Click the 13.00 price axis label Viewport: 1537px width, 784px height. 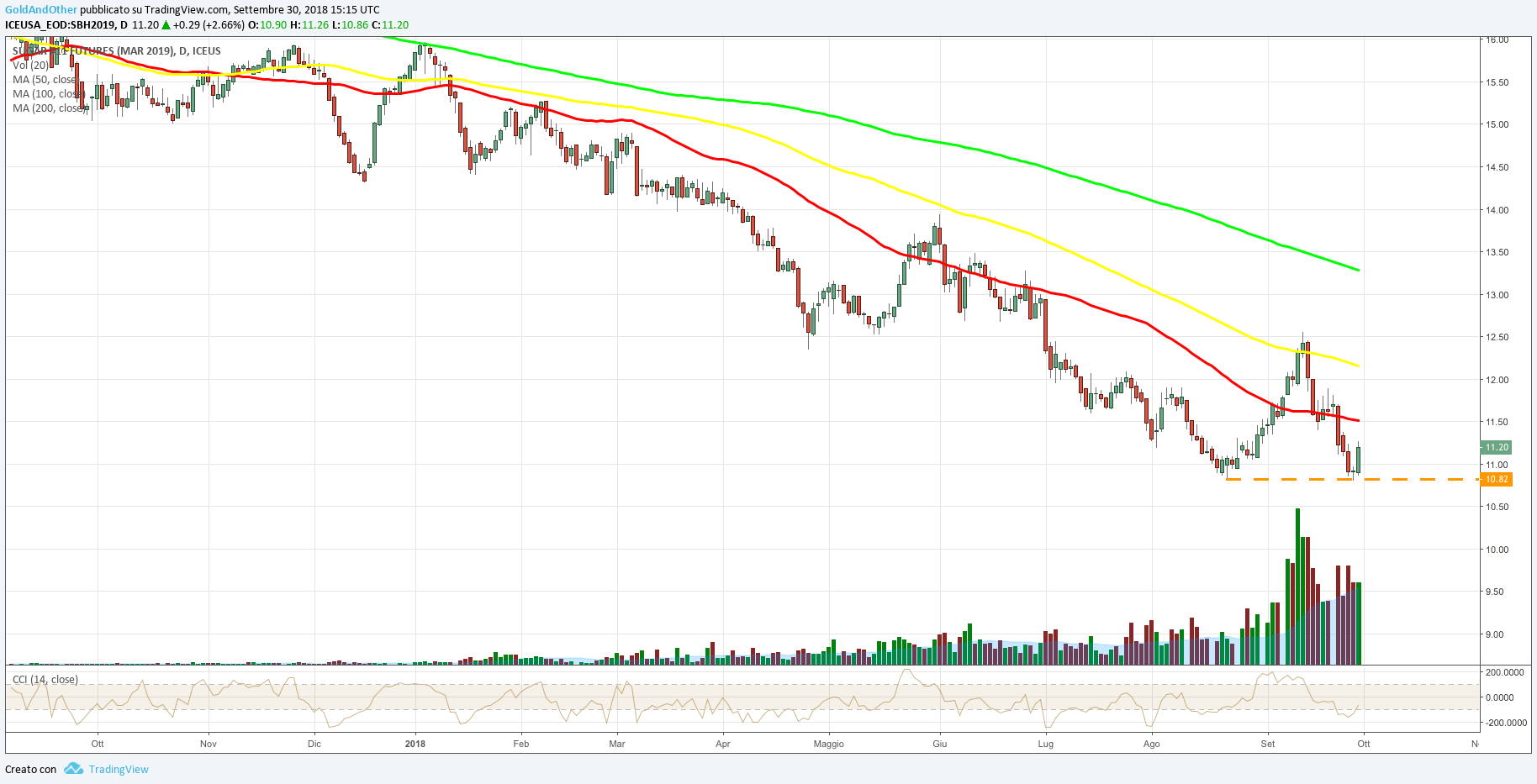point(1497,295)
